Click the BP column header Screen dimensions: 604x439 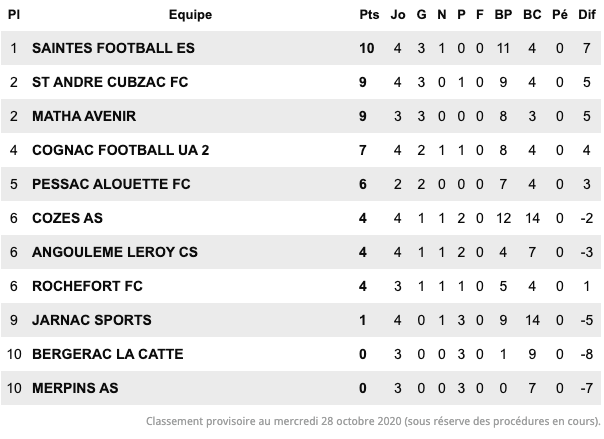click(x=503, y=15)
